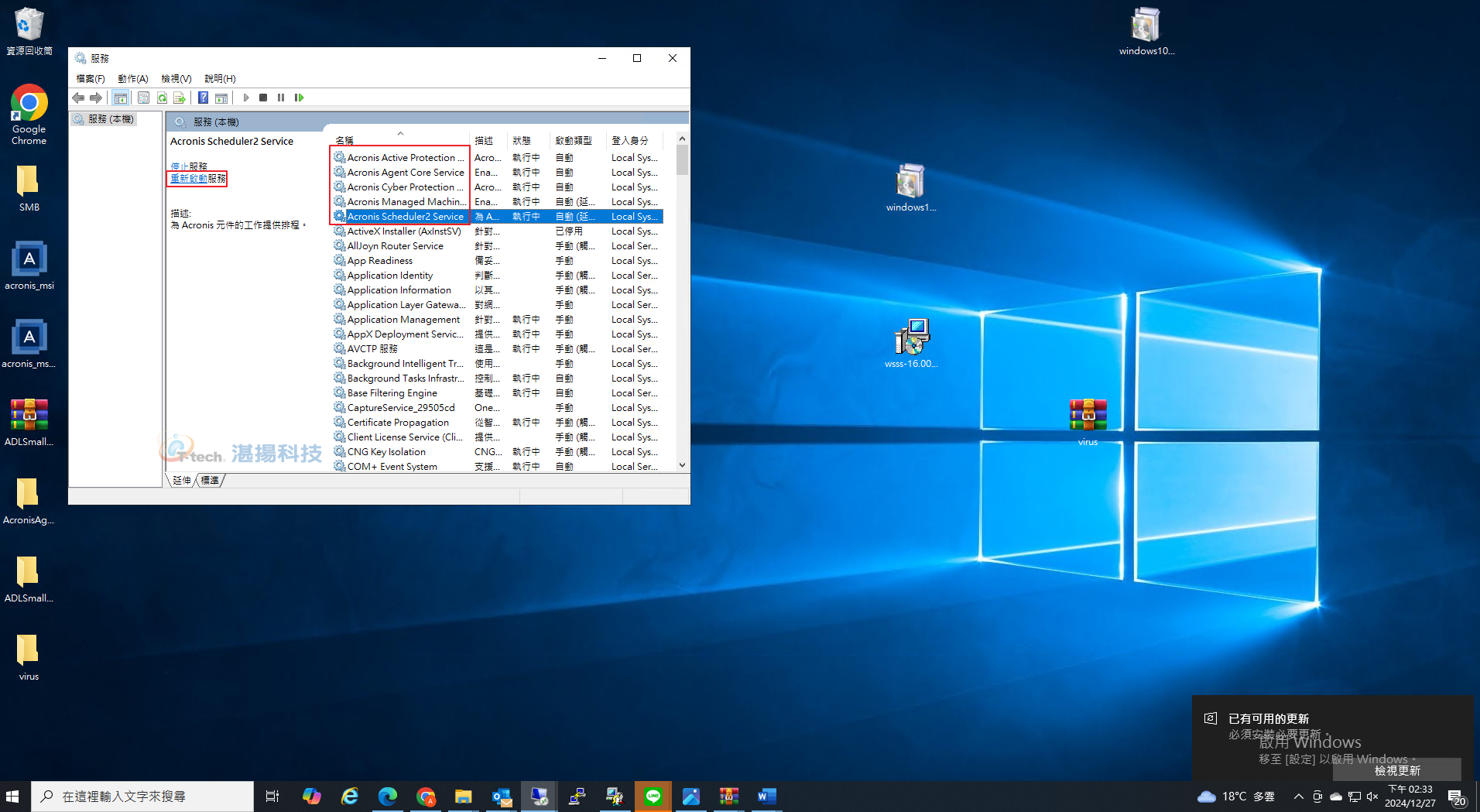
Task: Click the taskbar search box
Action: pos(142,797)
